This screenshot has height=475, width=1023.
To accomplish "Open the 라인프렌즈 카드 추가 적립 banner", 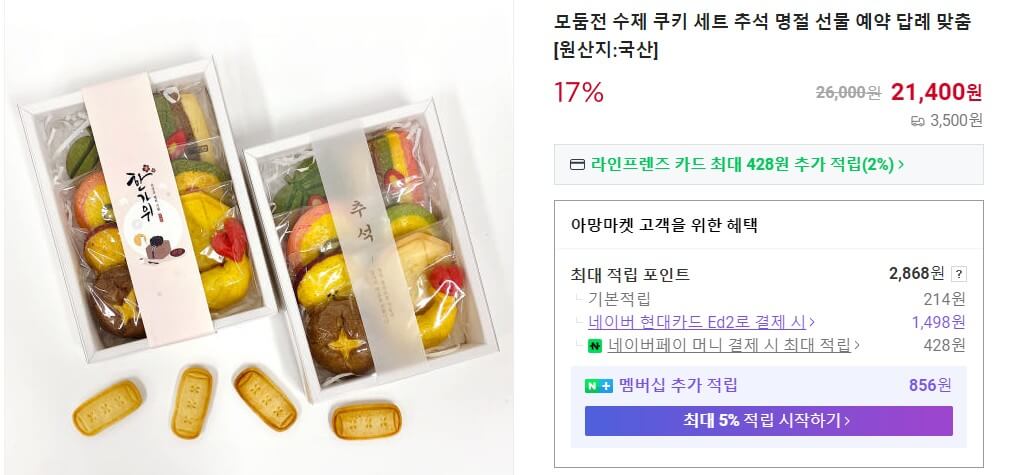I will 768,165.
